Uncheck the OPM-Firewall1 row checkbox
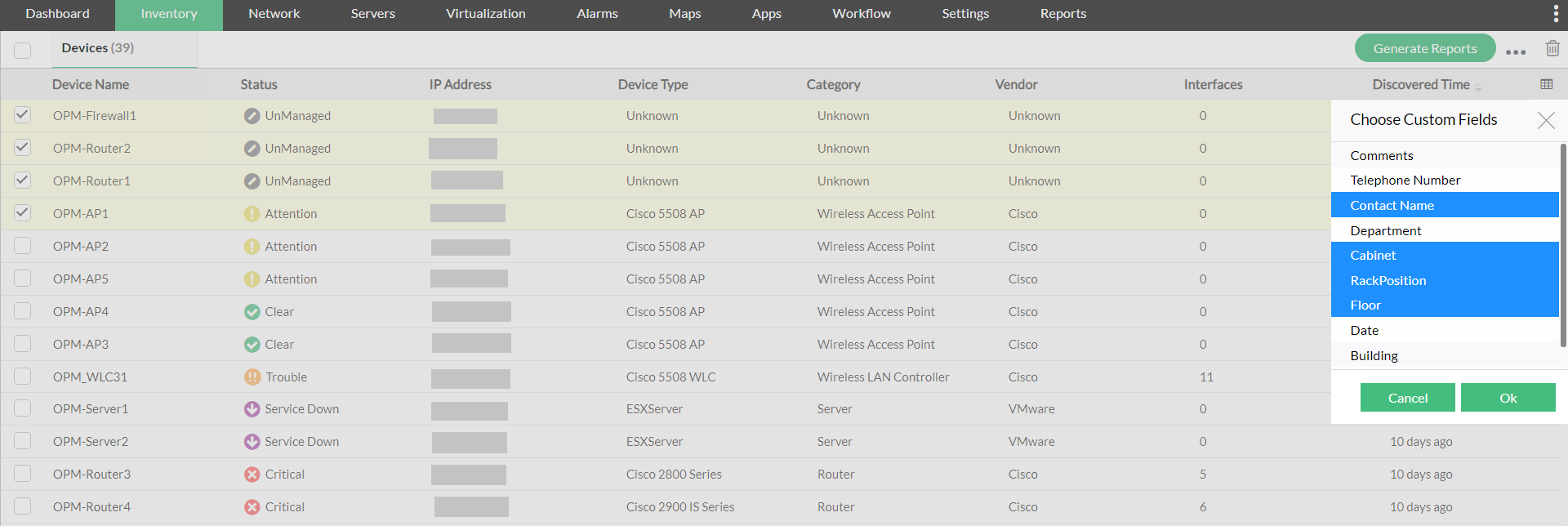Viewport: 1568px width, 526px height. 23,115
